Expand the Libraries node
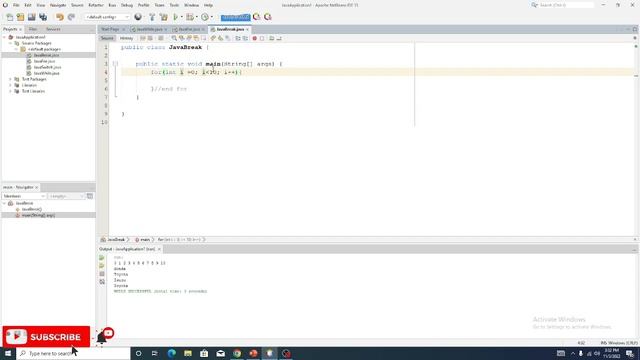This screenshot has height=360, width=640. tap(11, 85)
